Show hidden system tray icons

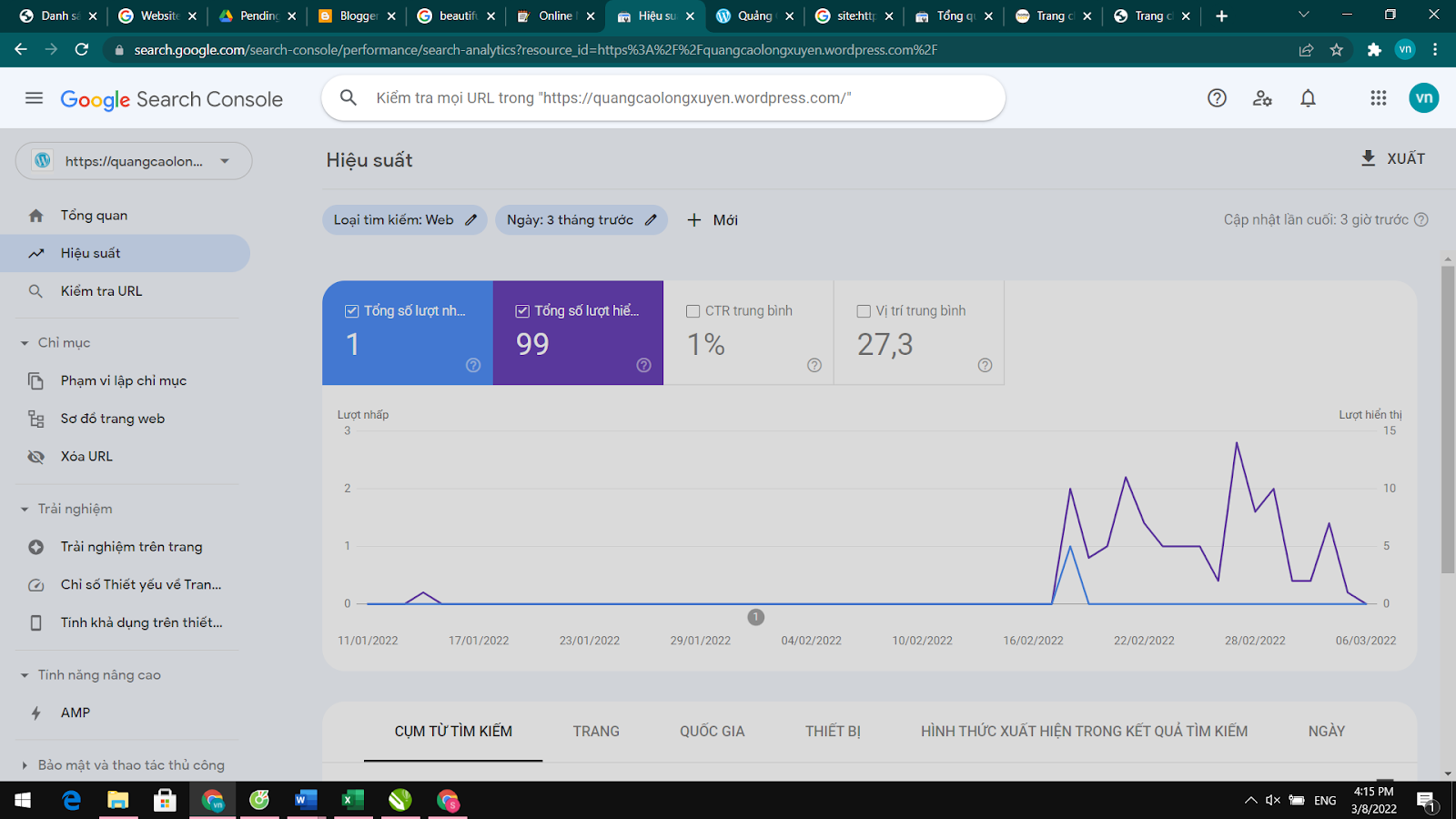pos(1250,800)
